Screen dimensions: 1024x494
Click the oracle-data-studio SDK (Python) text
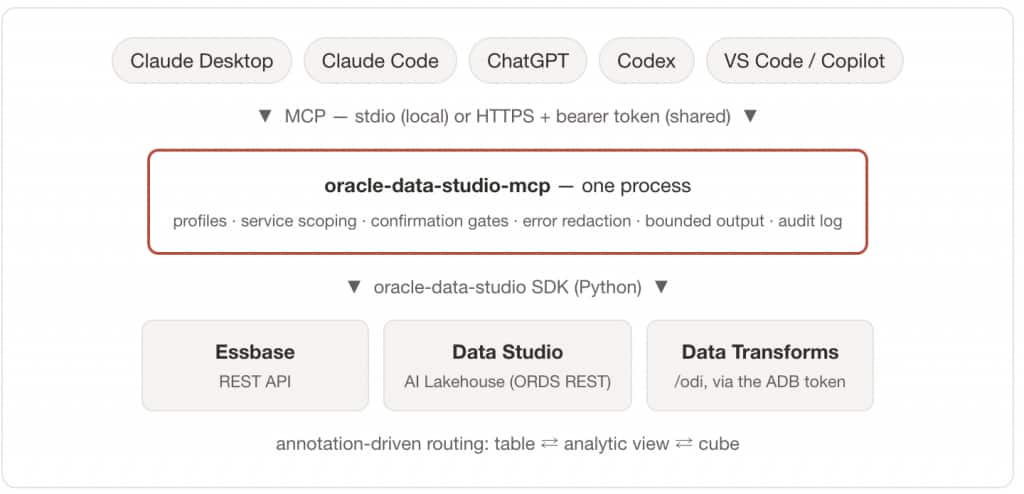tap(507, 288)
